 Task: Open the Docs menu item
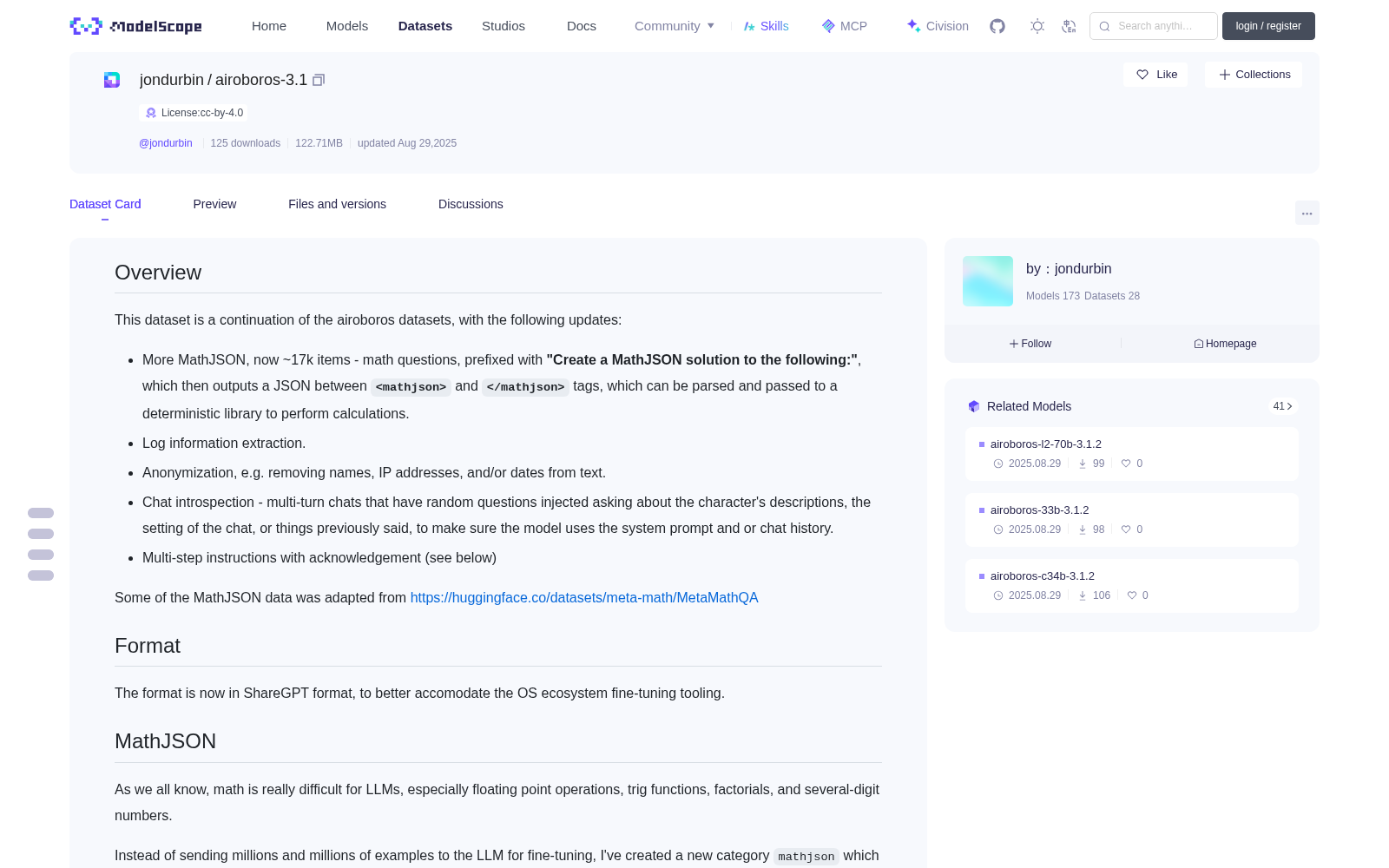click(582, 26)
